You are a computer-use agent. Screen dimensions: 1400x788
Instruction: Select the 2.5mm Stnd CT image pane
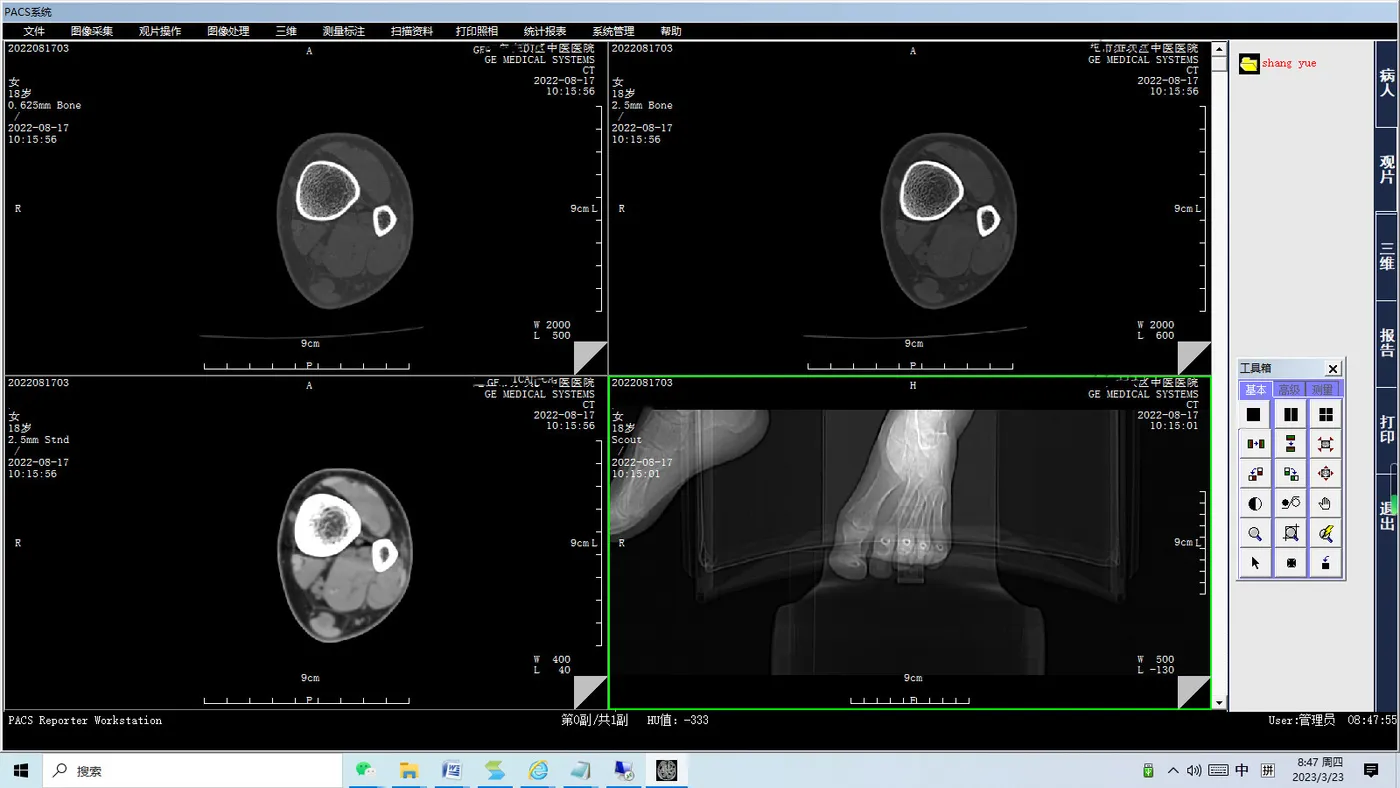pyautogui.click(x=305, y=543)
